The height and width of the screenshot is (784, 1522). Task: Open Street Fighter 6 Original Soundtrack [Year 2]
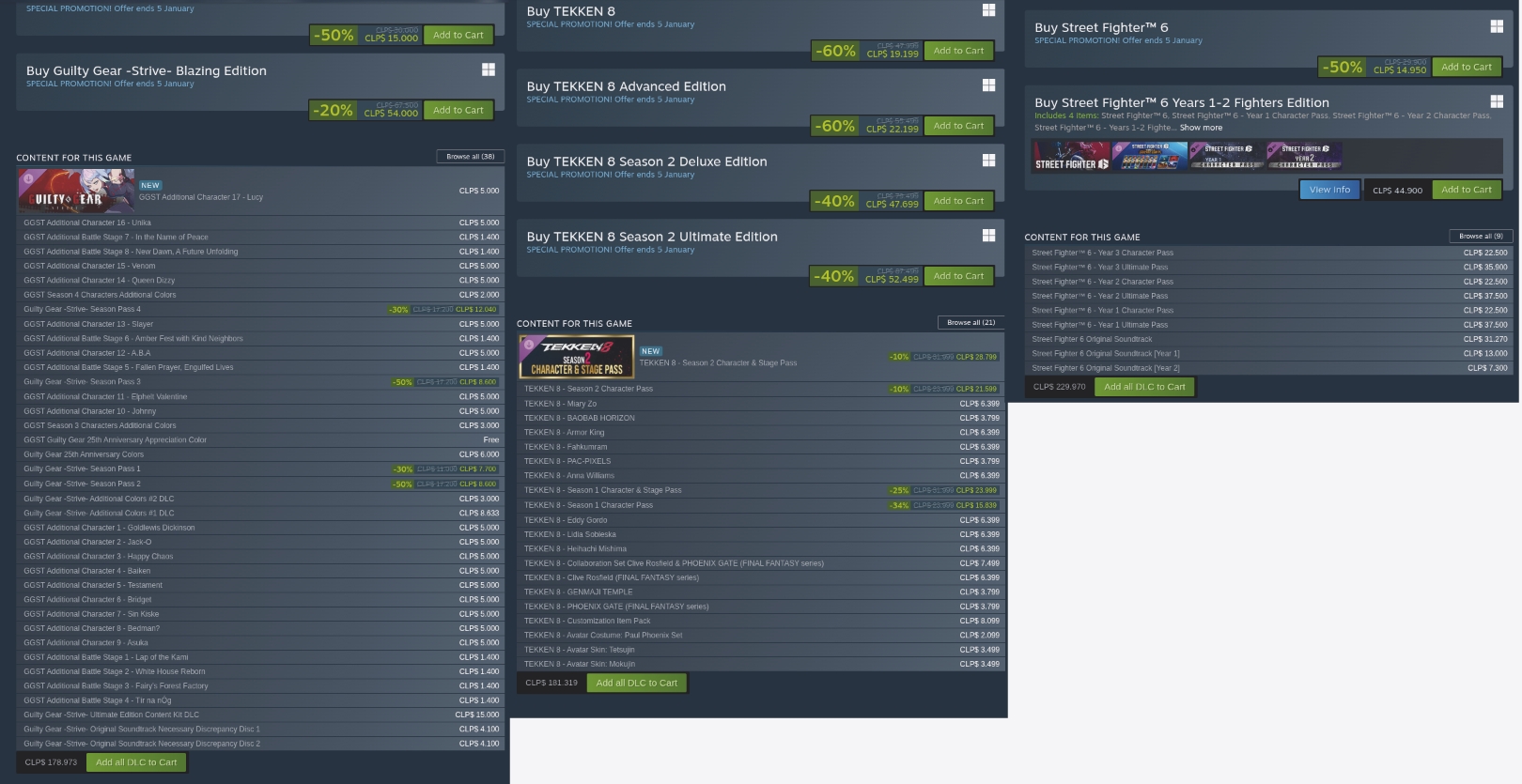tap(1269, 368)
